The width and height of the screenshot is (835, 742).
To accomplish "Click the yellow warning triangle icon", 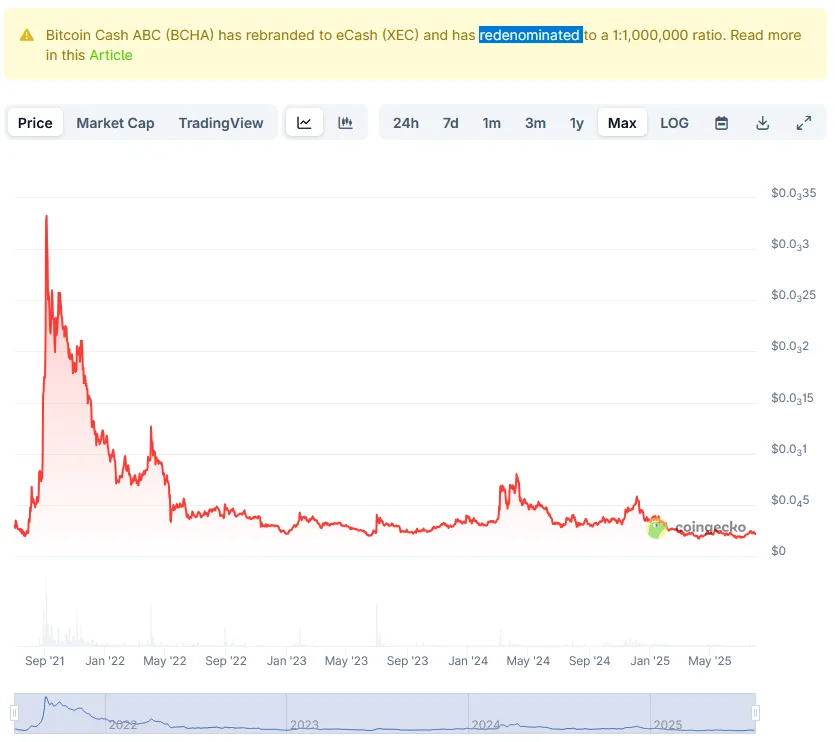I will (x=27, y=36).
